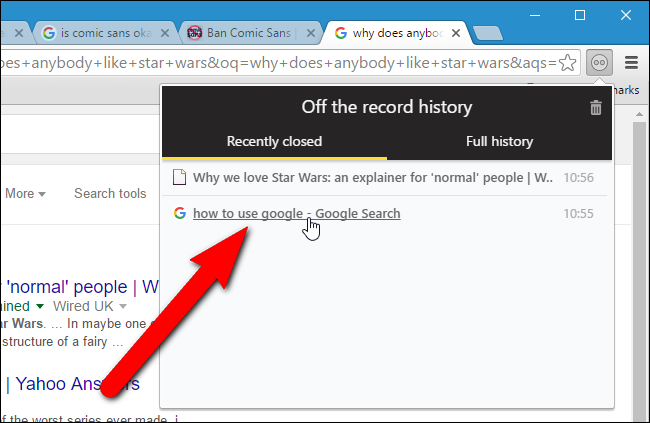
Task: Switch to the Recently closed tab
Action: click(274, 142)
